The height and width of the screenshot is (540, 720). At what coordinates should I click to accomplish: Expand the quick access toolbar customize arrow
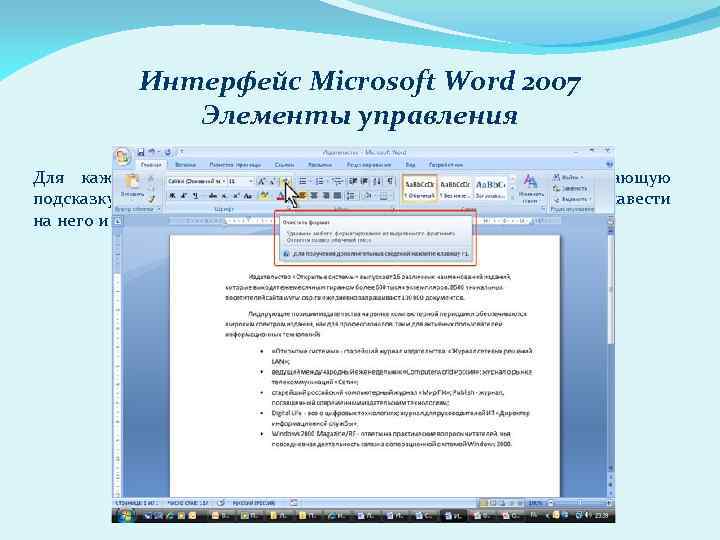pyautogui.click(x=182, y=152)
